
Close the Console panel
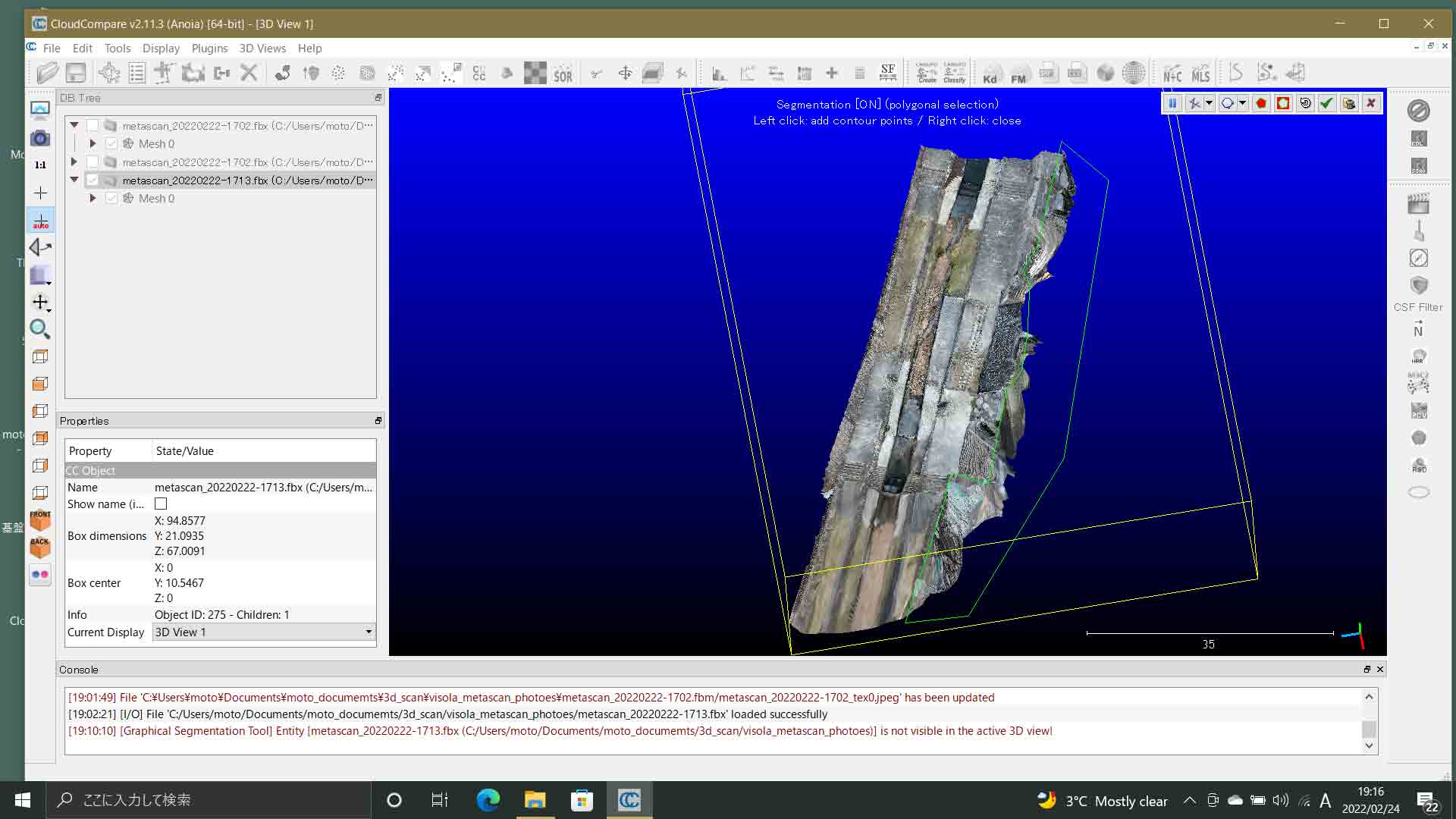click(1379, 670)
